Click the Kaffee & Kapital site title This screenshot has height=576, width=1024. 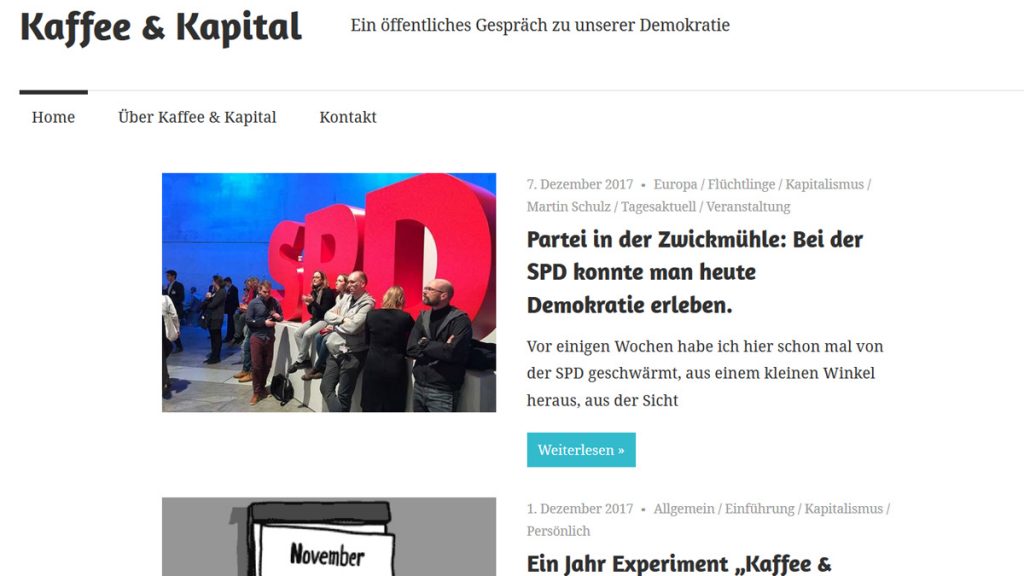click(x=161, y=27)
